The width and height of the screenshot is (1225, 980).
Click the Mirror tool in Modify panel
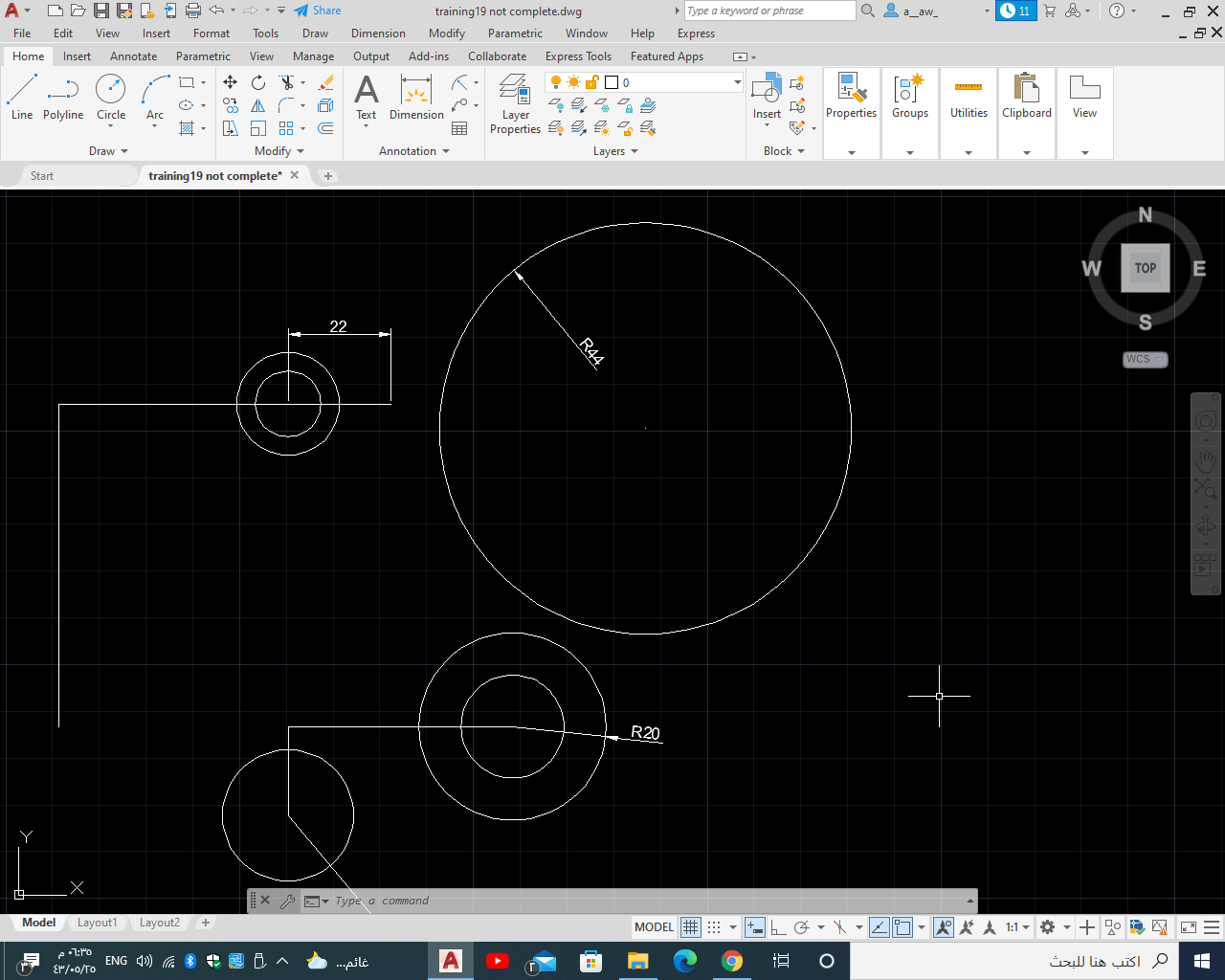(257, 105)
